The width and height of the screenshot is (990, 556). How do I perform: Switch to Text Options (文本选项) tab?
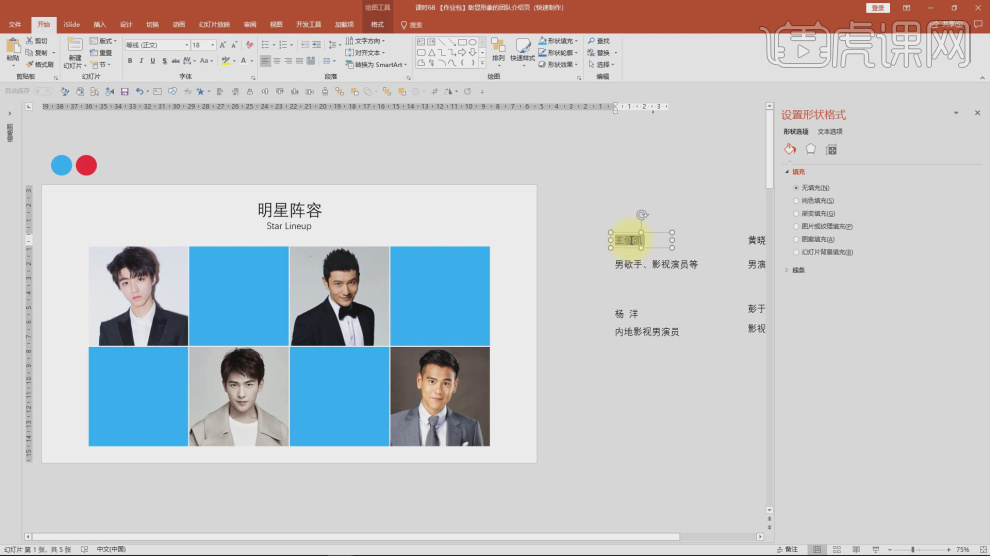830,132
